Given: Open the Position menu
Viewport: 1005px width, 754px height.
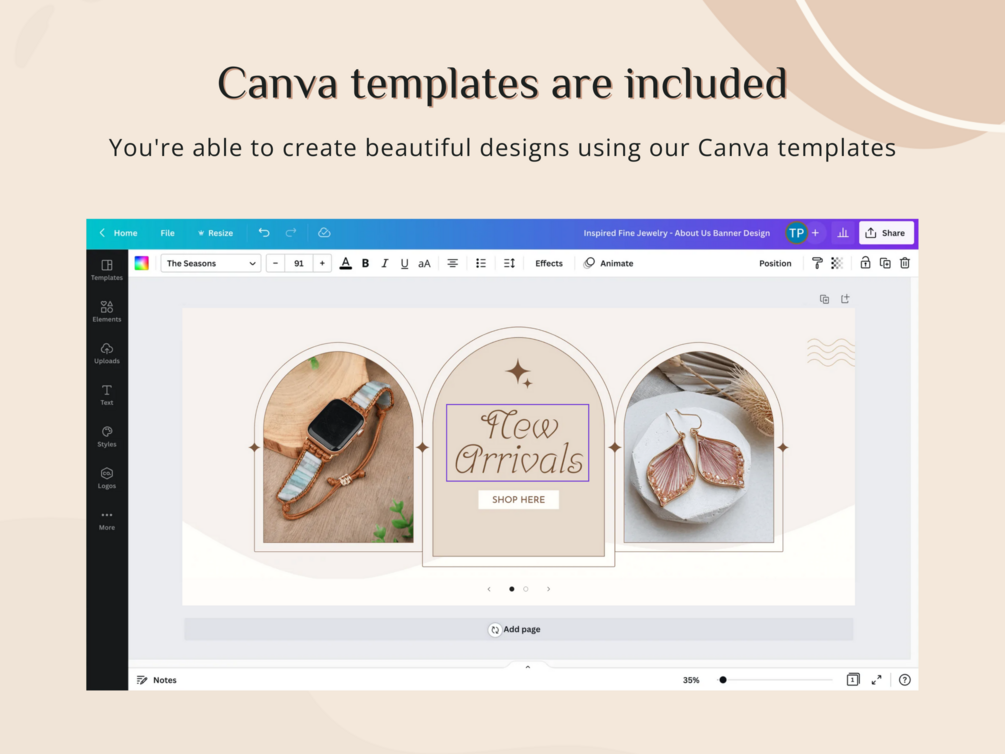Looking at the screenshot, I should click(775, 263).
